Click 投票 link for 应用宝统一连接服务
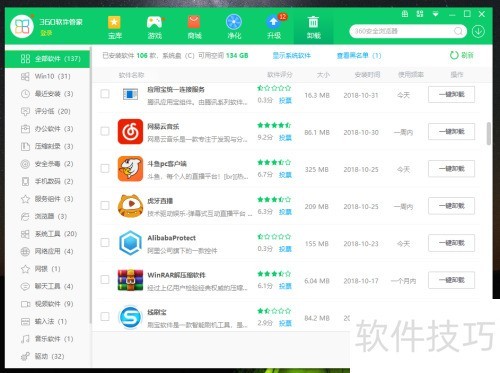This screenshot has width=500, height=373. pyautogui.click(x=285, y=100)
